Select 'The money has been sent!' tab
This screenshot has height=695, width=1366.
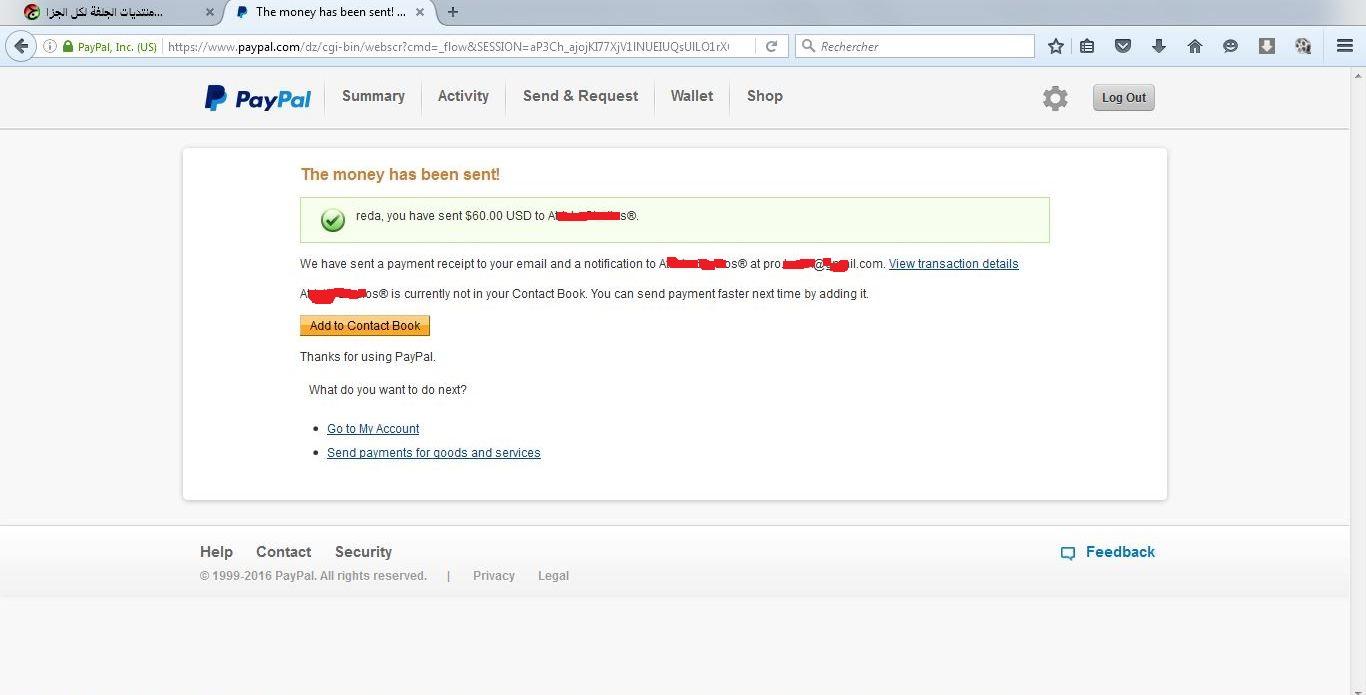click(x=330, y=12)
